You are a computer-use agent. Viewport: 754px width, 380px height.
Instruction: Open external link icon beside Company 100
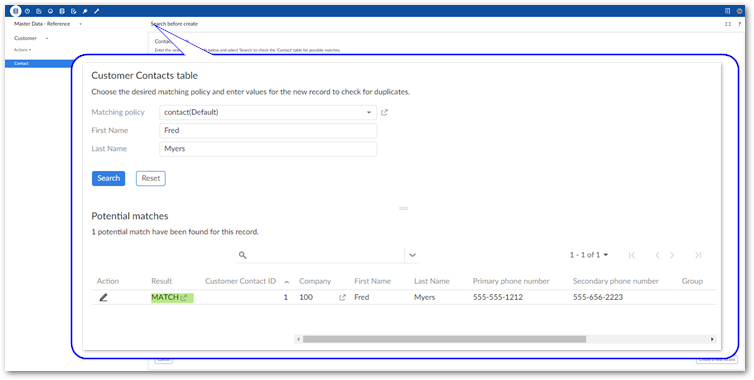(x=342, y=298)
